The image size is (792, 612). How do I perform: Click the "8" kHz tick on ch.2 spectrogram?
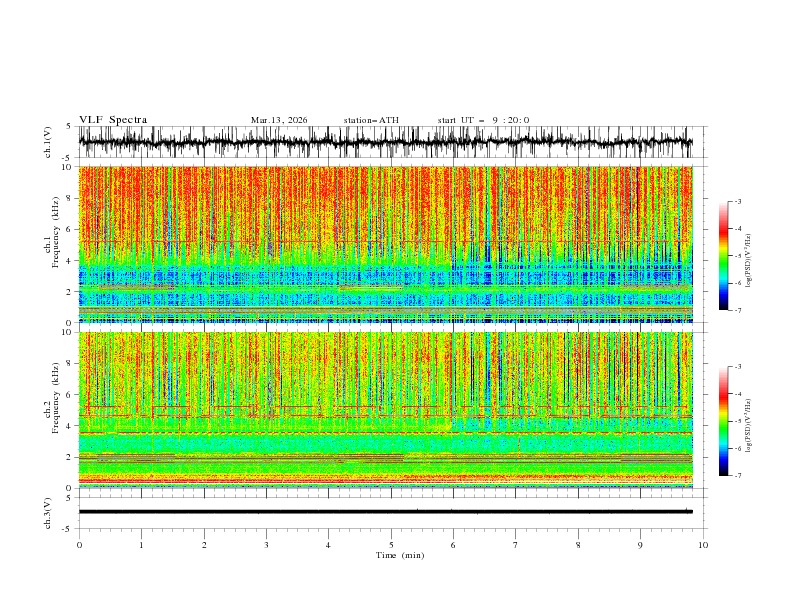(x=68, y=364)
